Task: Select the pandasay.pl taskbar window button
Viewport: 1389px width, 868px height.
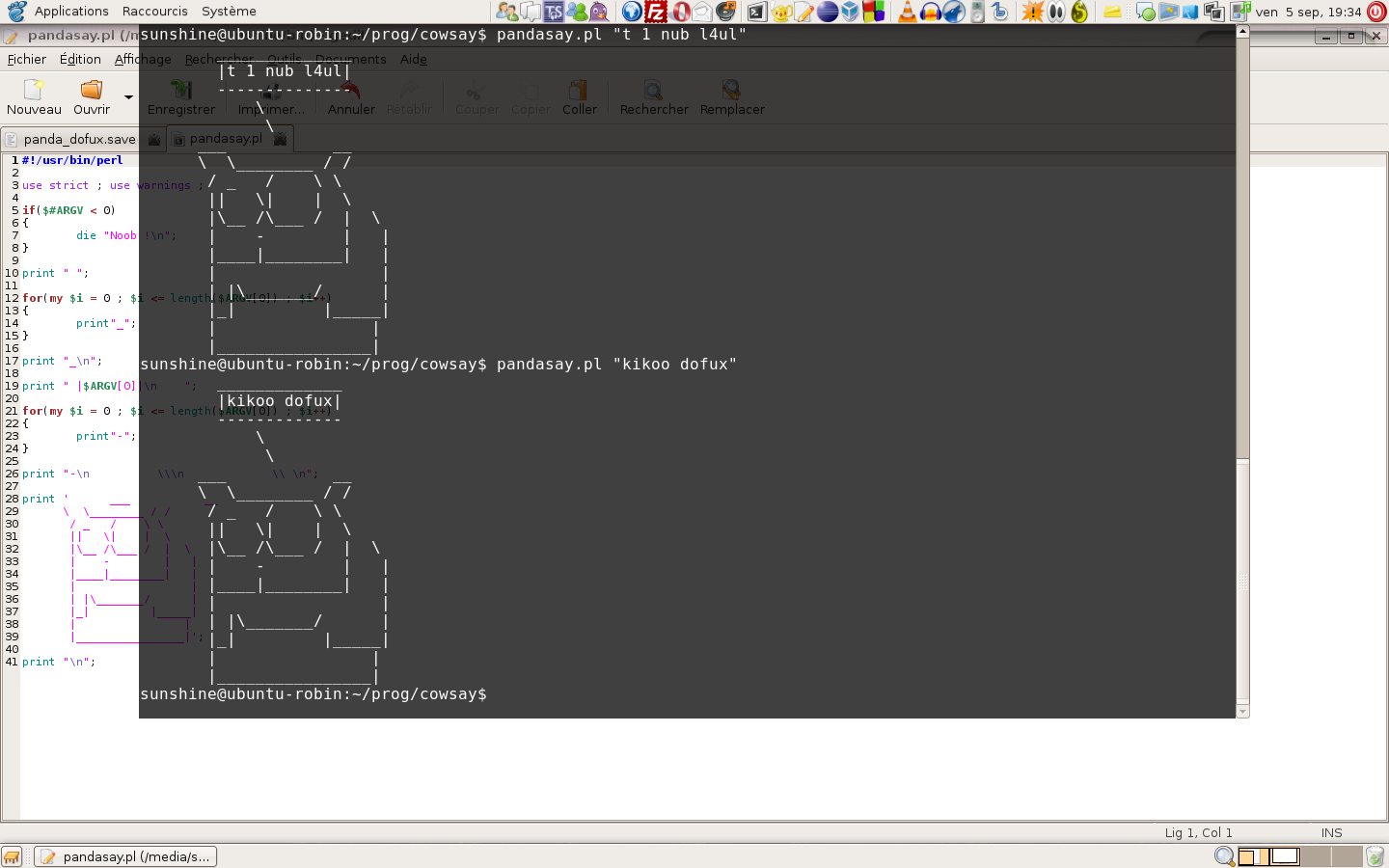Action: coord(125,856)
